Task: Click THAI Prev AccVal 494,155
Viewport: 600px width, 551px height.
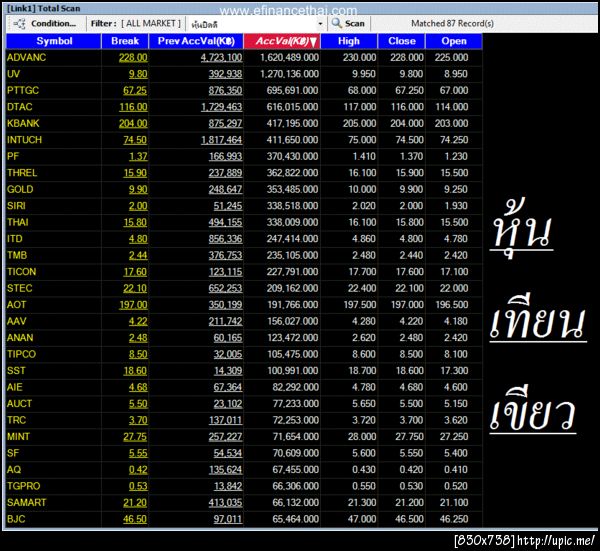Action: (225, 222)
